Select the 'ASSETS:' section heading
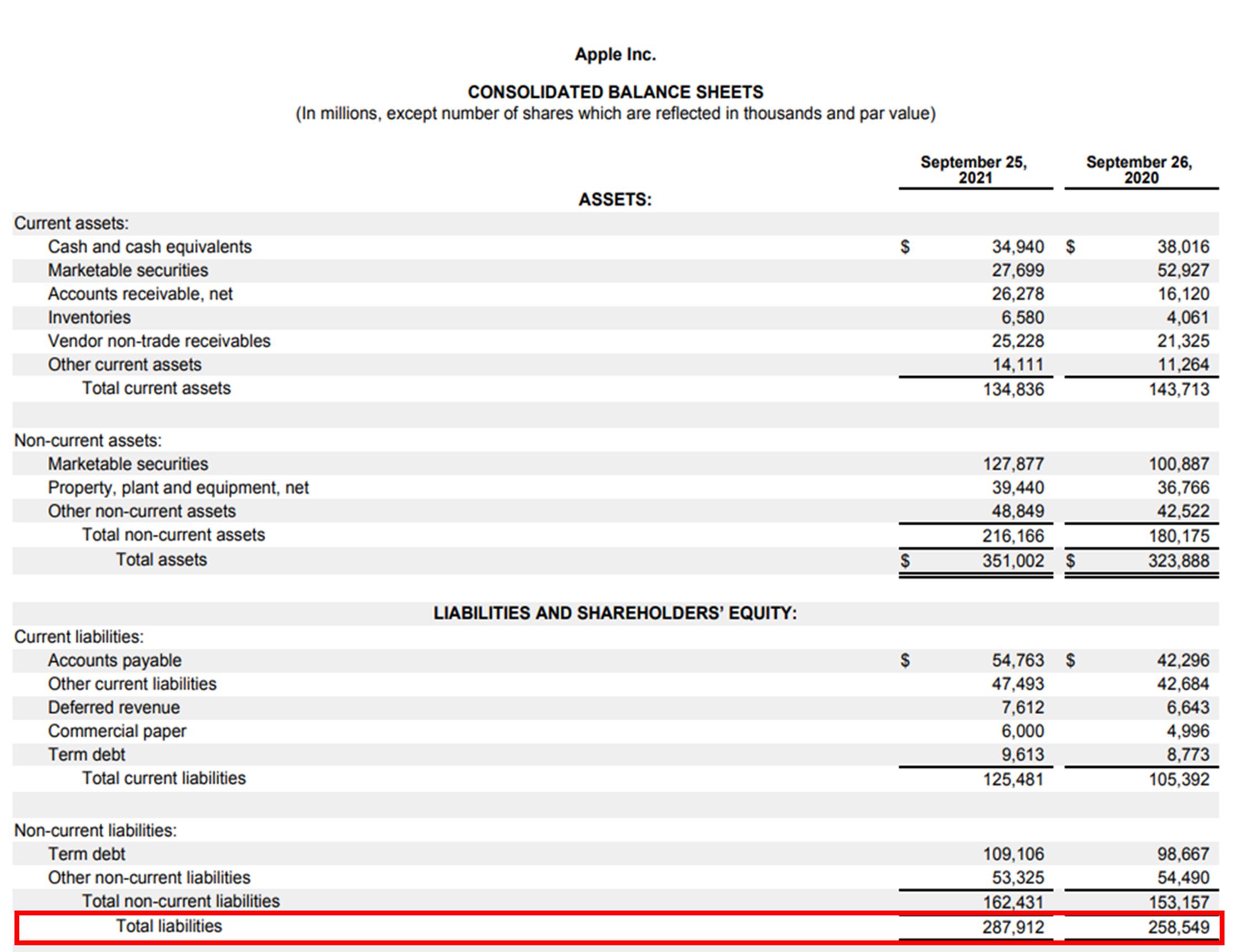The width and height of the screenshot is (1238, 952). point(615,200)
